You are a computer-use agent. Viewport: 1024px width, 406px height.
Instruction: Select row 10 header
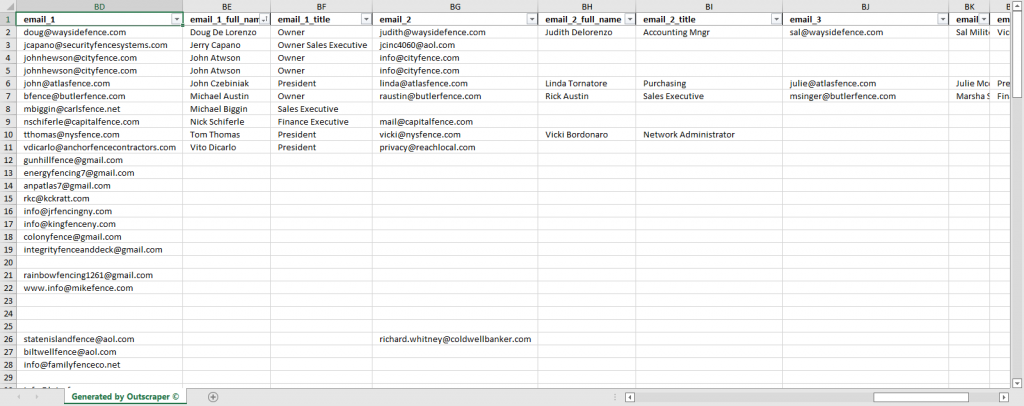(8, 134)
